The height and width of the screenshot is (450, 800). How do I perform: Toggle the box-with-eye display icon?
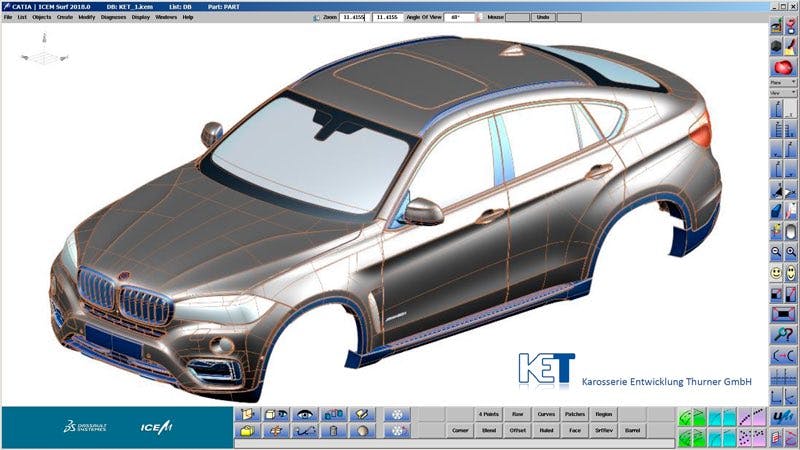[x=276, y=414]
